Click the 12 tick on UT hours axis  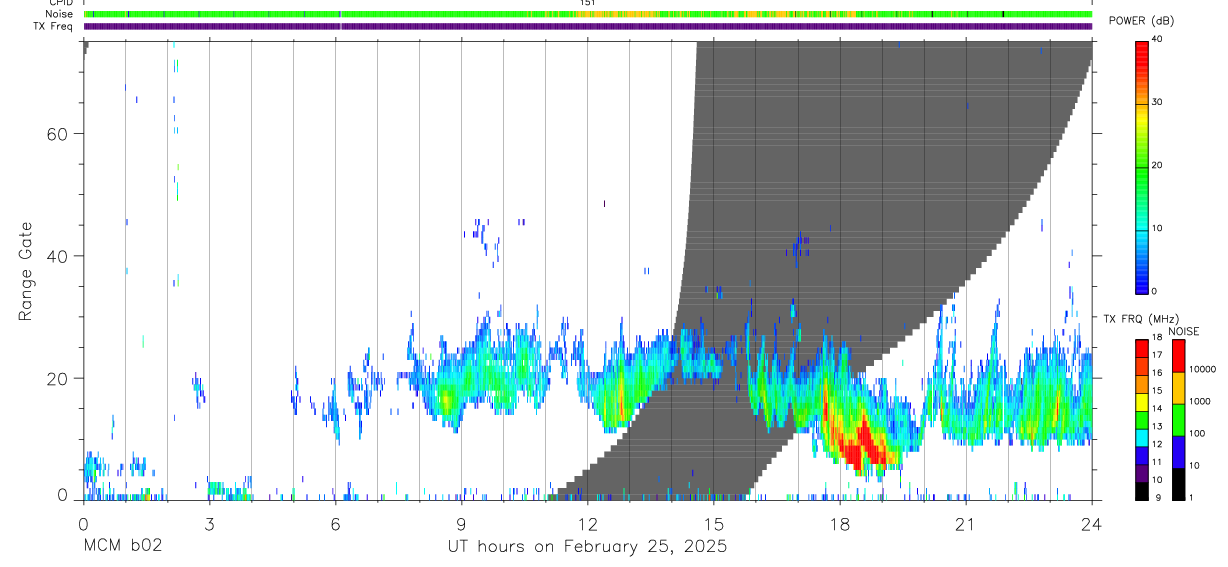pos(587,524)
